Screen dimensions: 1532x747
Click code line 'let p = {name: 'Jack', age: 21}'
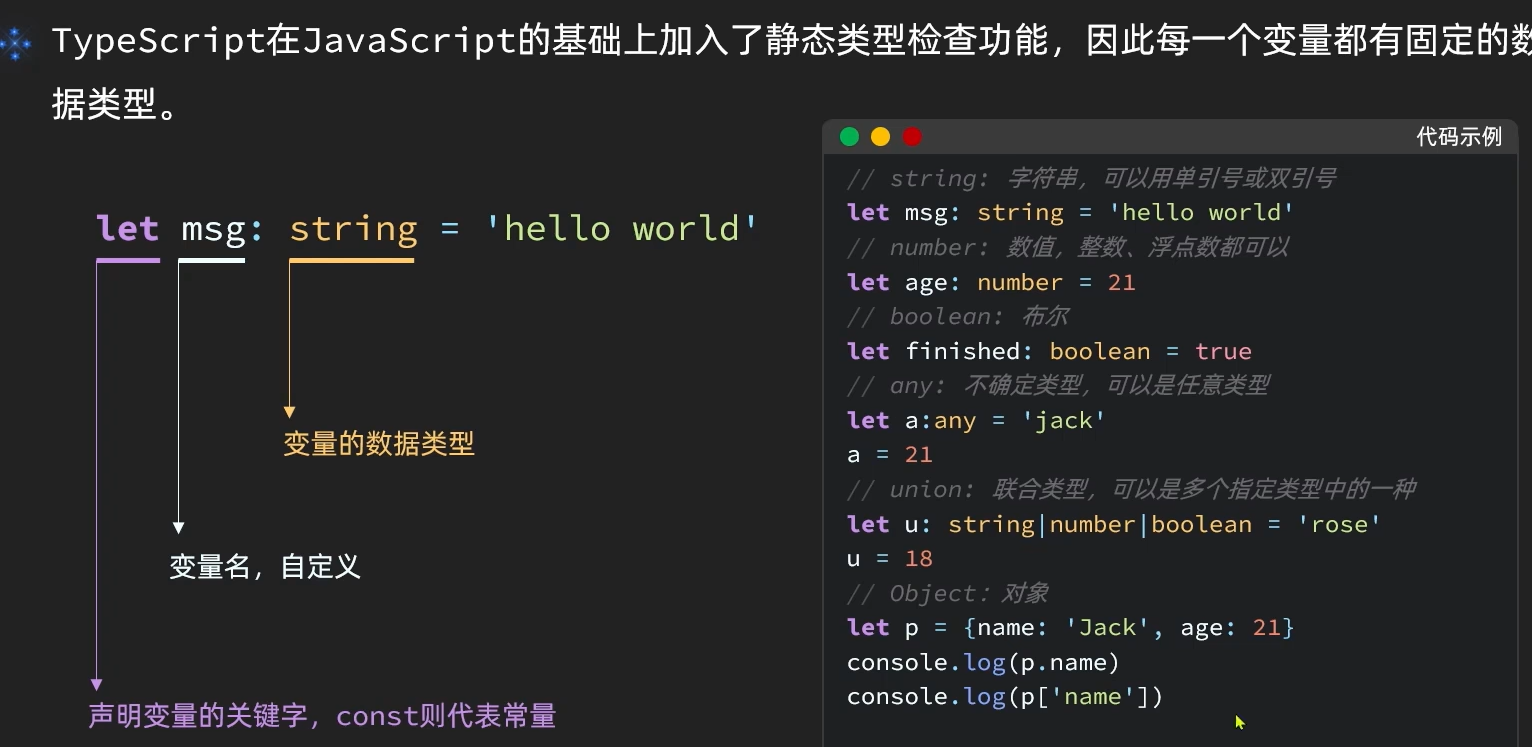point(1070,628)
